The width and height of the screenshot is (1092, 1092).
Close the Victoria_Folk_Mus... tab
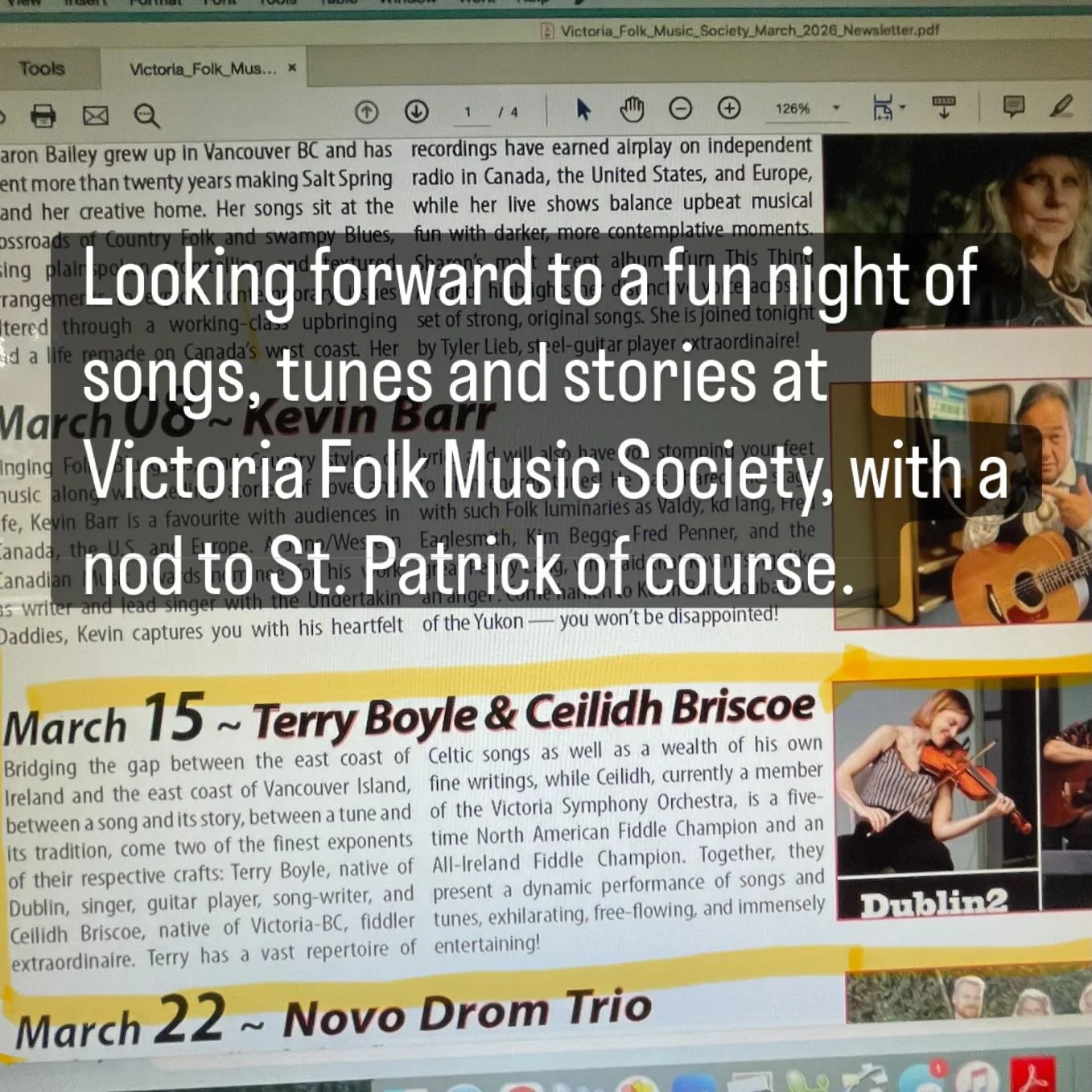pyautogui.click(x=292, y=68)
